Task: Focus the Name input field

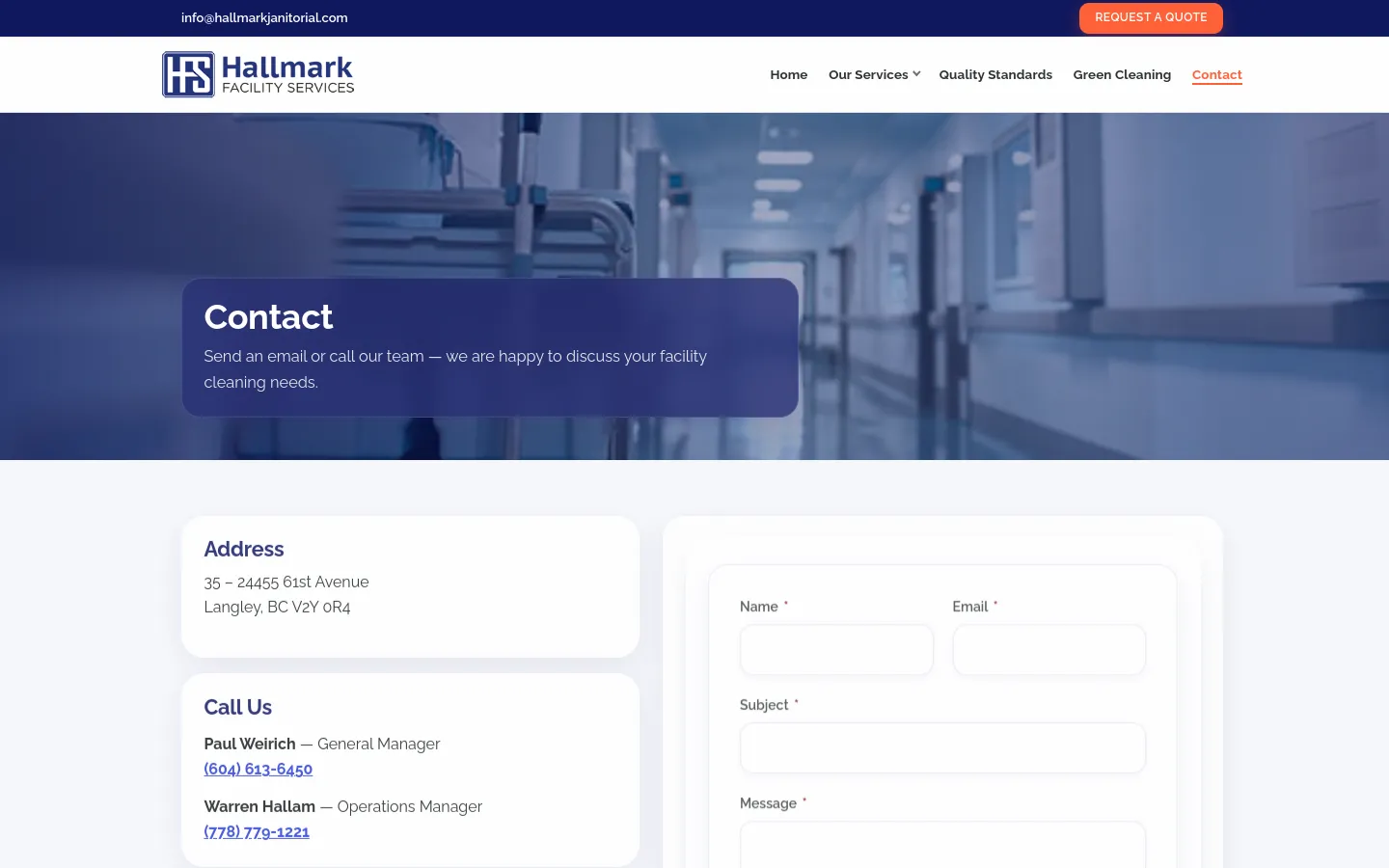Action: [x=836, y=650]
